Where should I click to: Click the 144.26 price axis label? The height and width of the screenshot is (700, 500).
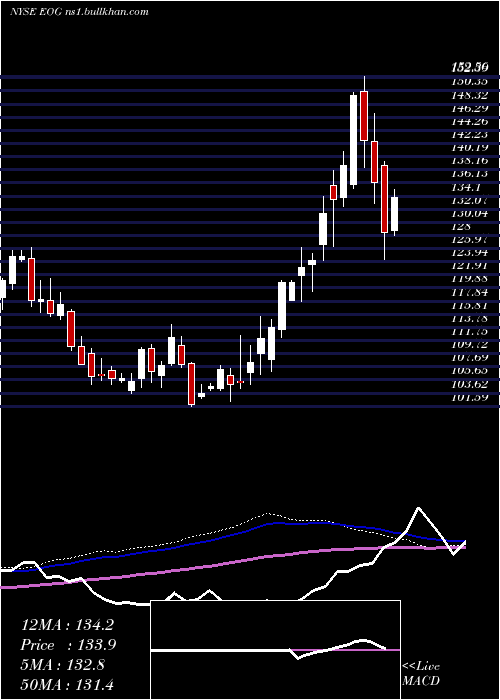[x=469, y=121]
